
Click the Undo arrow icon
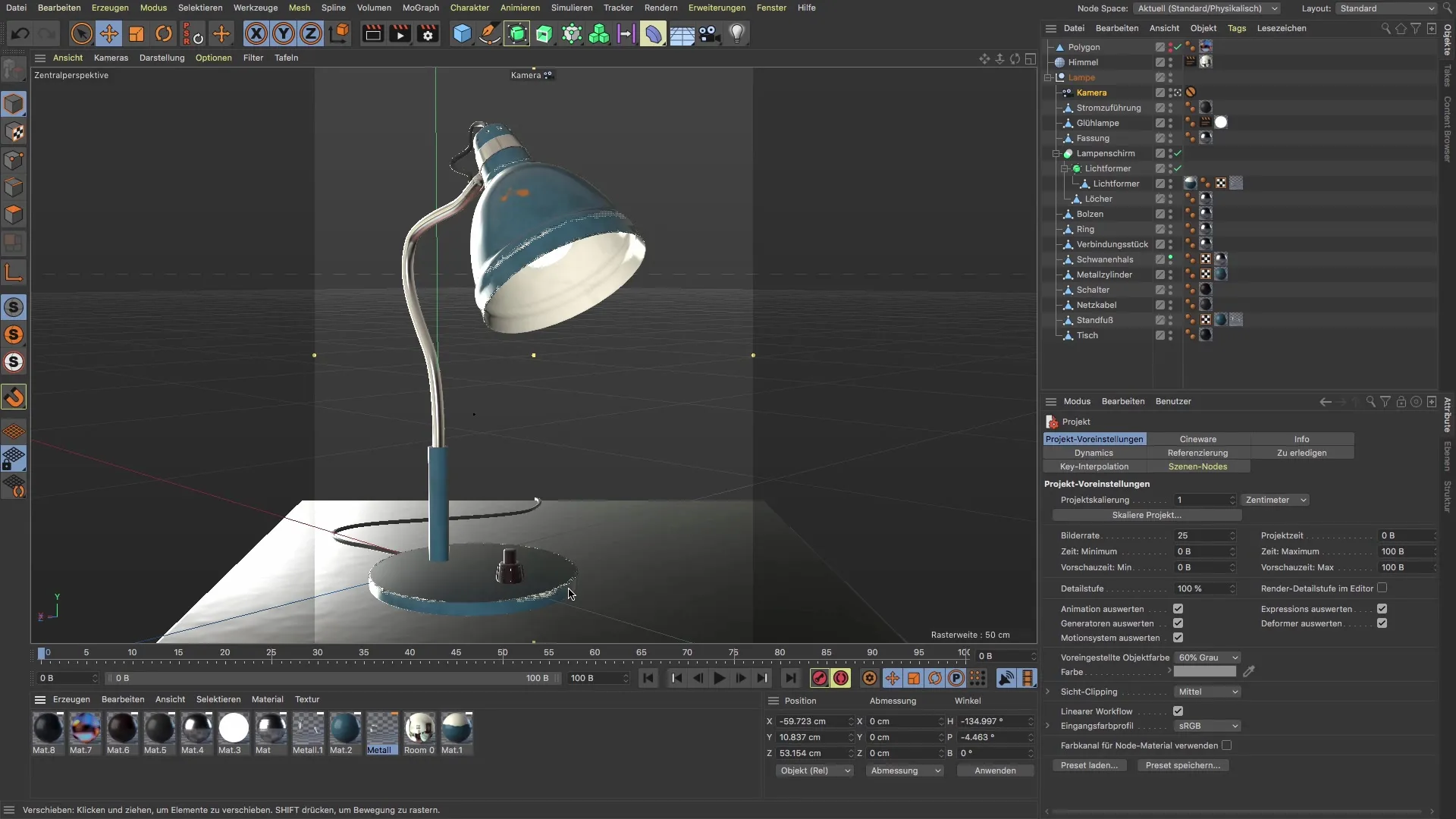pos(20,33)
